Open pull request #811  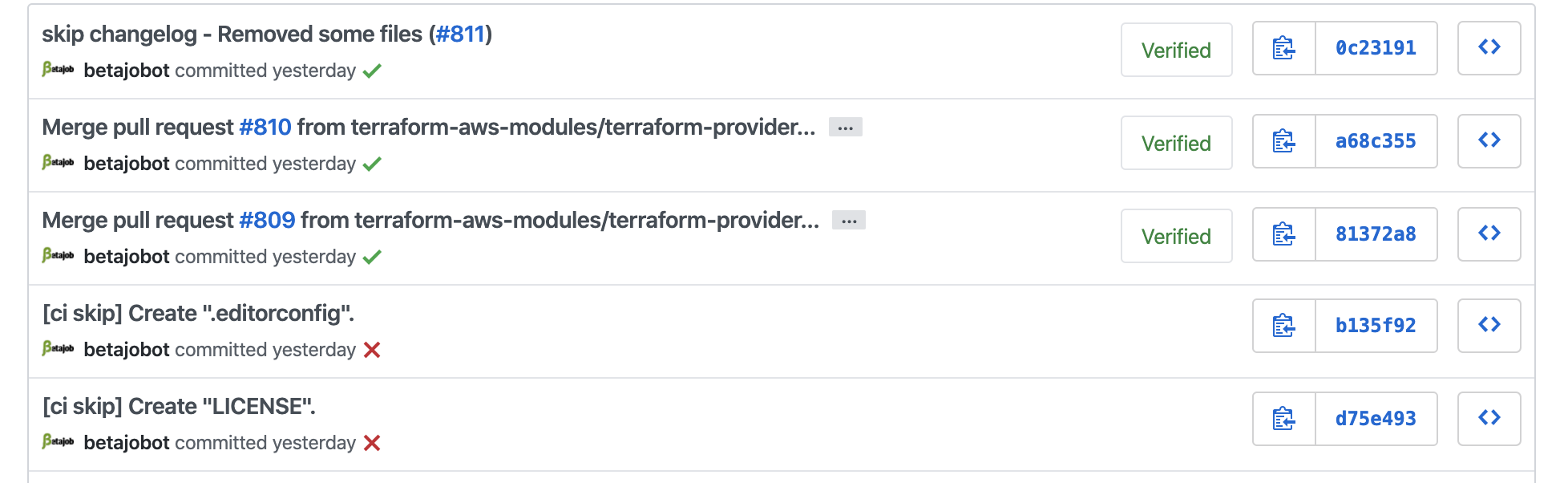[459, 34]
